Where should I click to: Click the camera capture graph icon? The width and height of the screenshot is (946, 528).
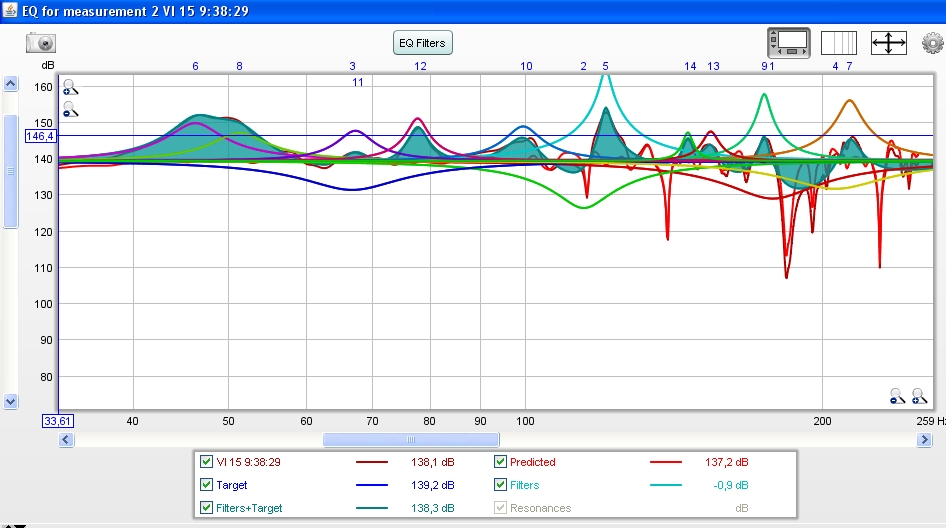point(41,43)
